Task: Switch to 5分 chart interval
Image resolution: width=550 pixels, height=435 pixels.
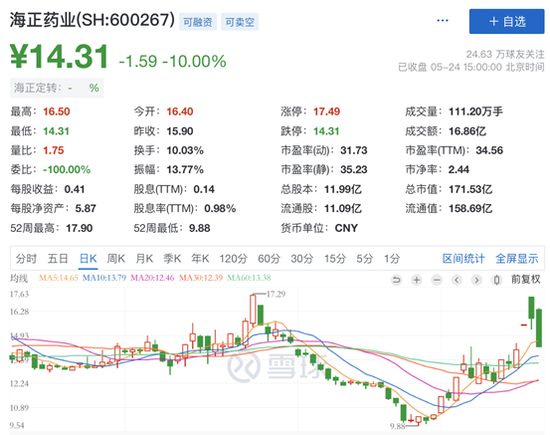Action: (365, 259)
